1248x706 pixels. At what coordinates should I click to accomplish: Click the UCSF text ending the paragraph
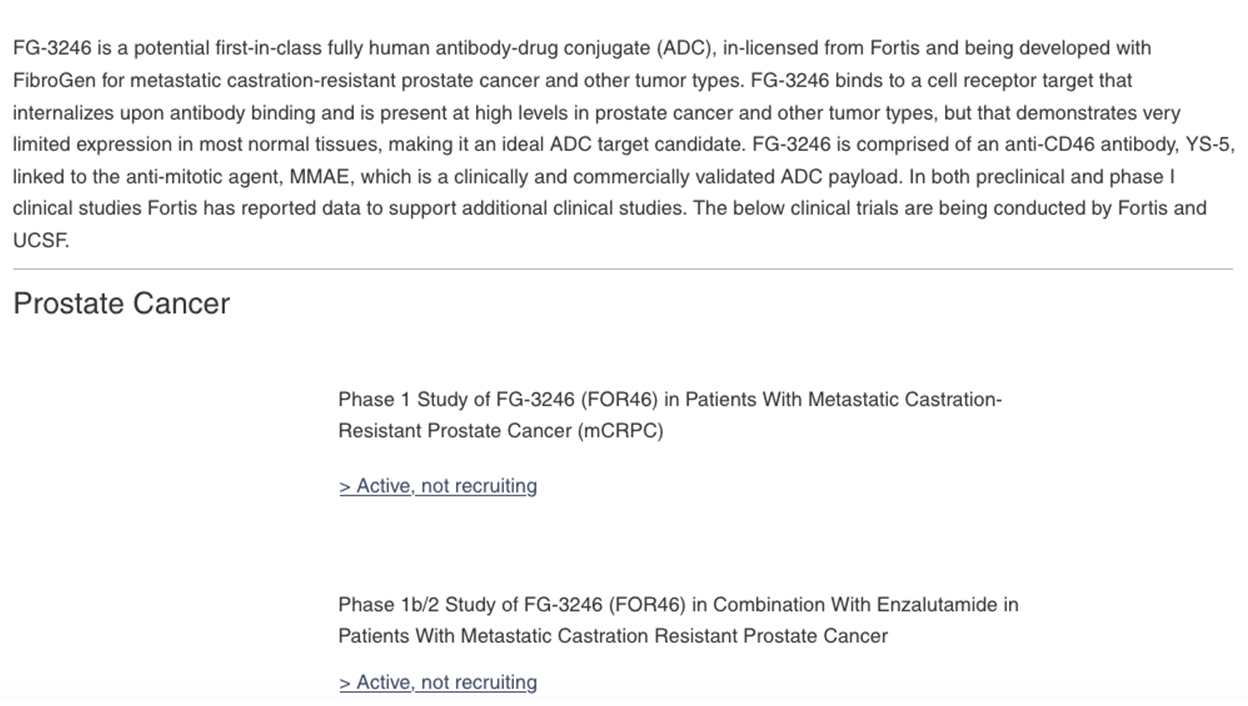click(x=41, y=240)
